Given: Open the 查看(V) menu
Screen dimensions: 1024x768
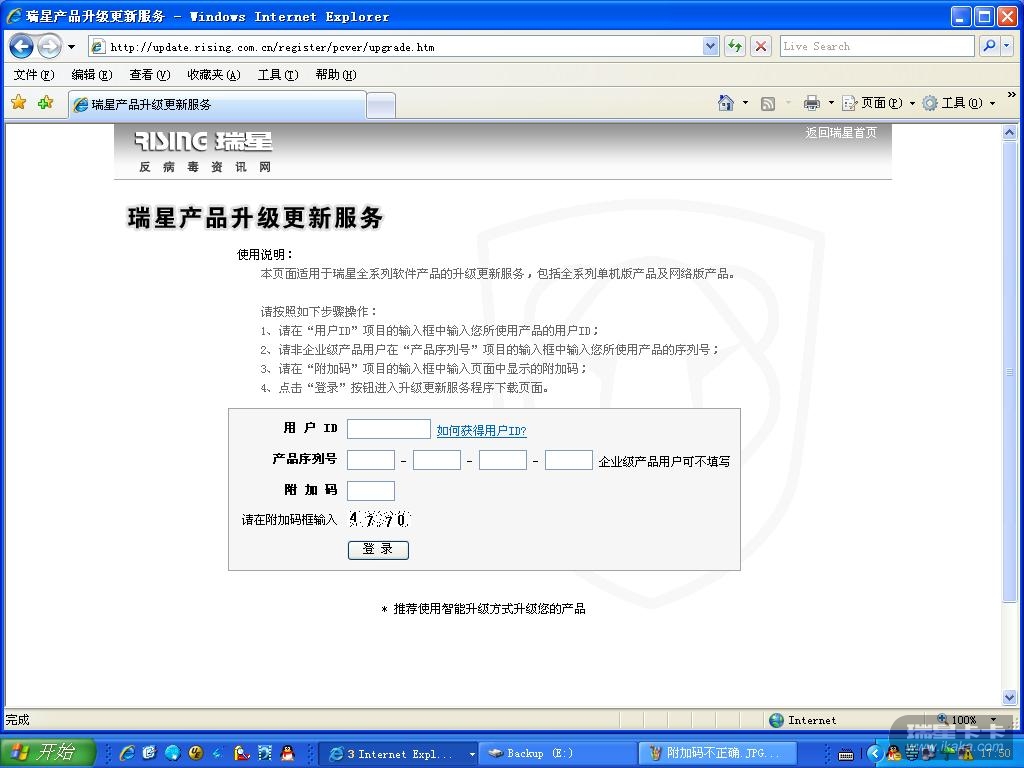Looking at the screenshot, I should click(x=150, y=74).
